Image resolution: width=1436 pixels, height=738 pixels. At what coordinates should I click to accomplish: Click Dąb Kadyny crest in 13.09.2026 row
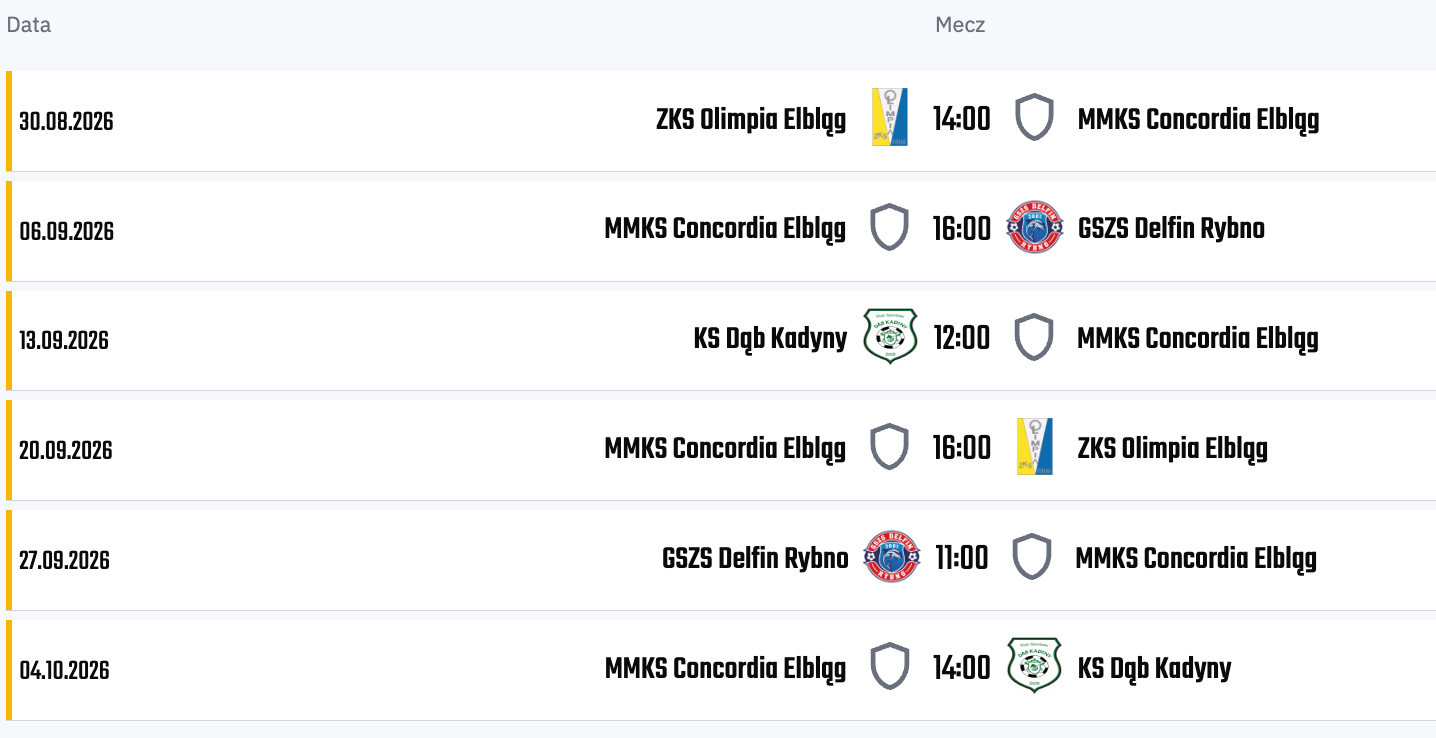(x=890, y=337)
